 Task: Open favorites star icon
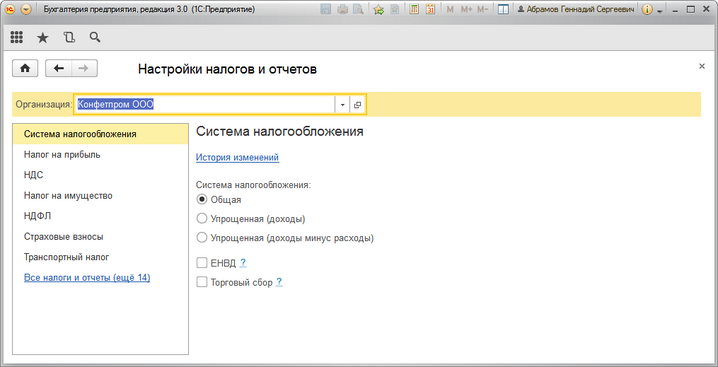(x=43, y=38)
